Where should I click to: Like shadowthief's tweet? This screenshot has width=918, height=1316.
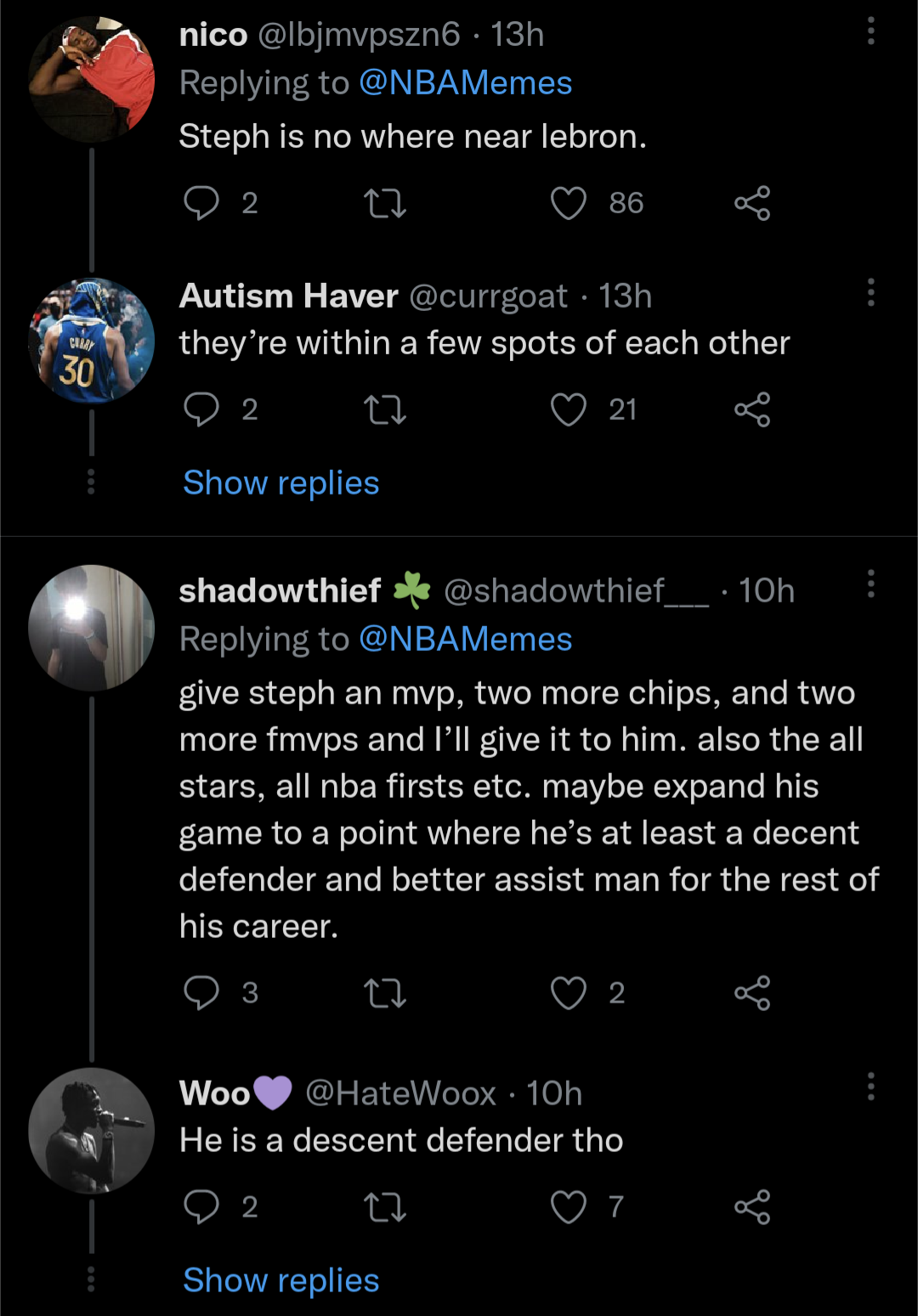[569, 993]
